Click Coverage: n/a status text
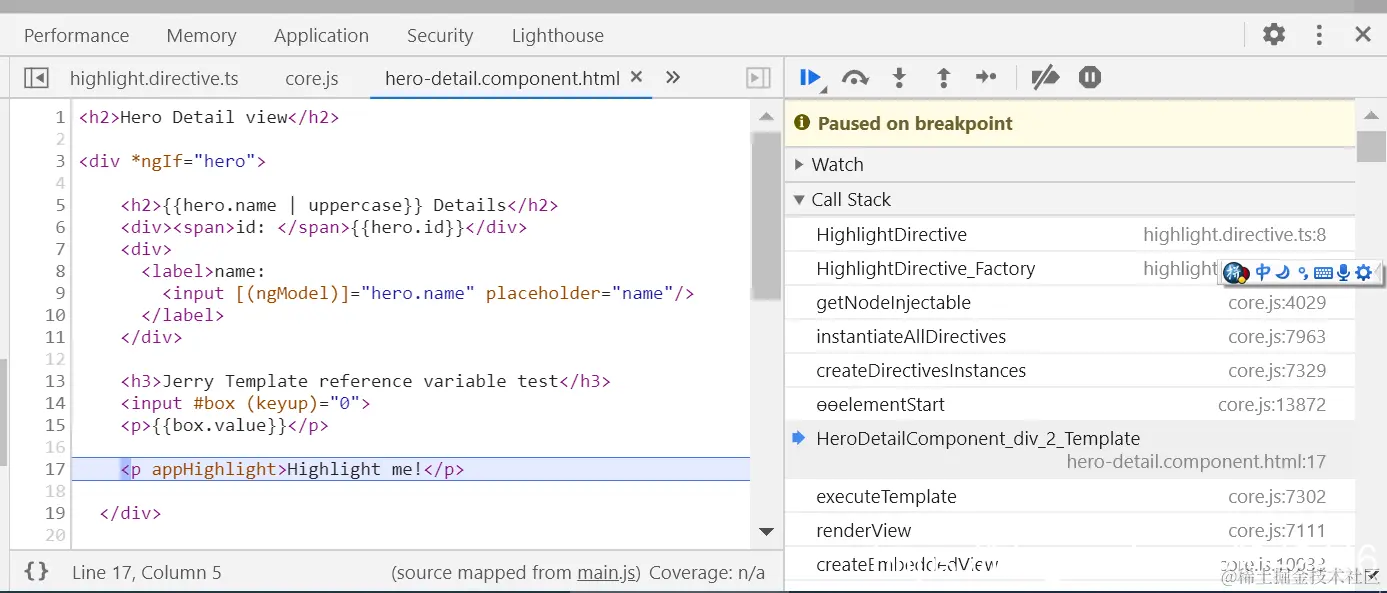1387x593 pixels. 707,573
